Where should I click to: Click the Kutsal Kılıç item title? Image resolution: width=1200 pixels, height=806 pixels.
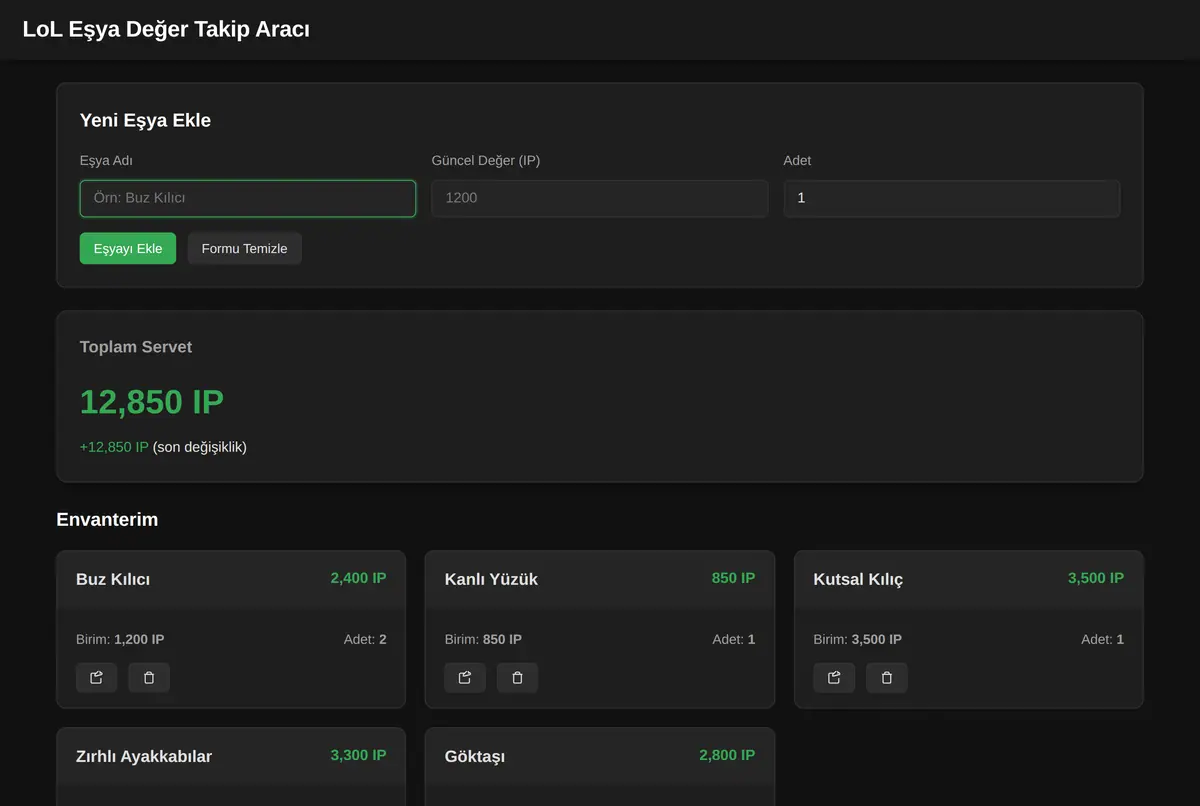pyautogui.click(x=858, y=579)
